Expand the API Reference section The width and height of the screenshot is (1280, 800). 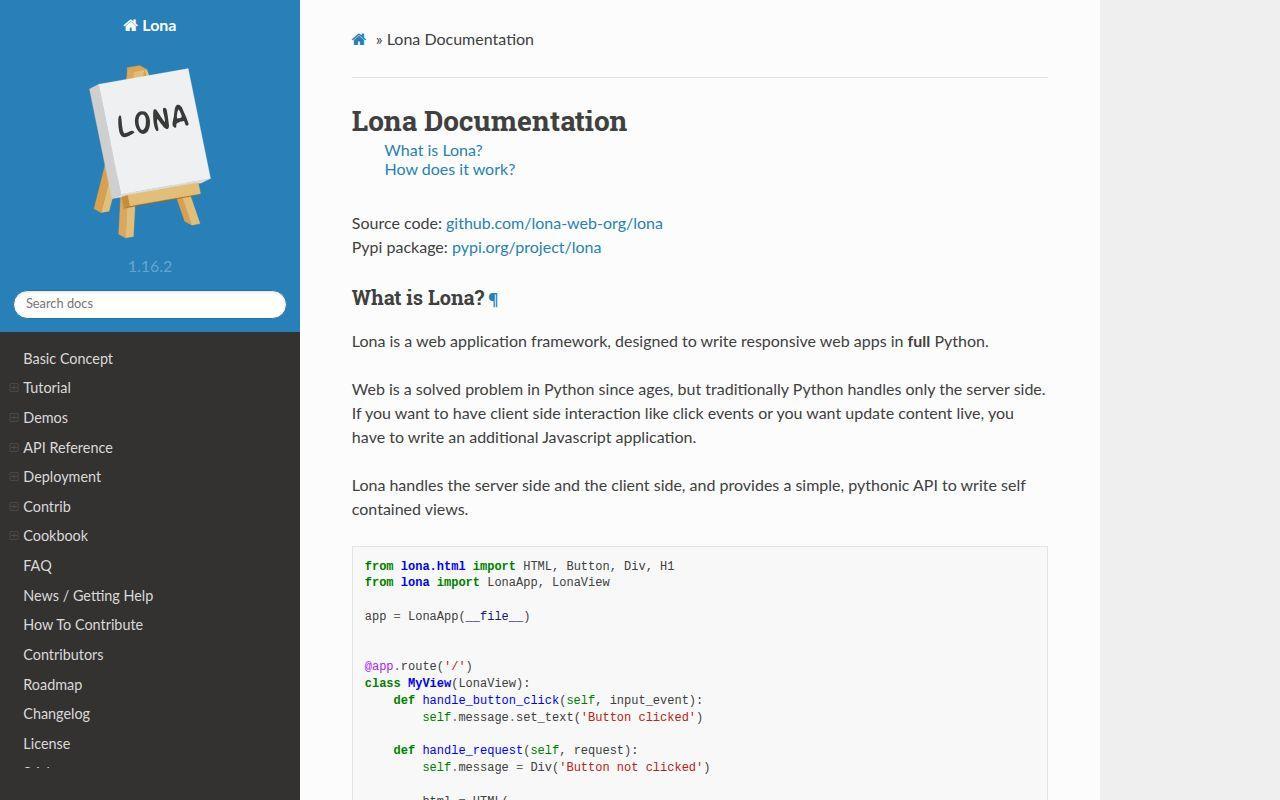click(14, 448)
